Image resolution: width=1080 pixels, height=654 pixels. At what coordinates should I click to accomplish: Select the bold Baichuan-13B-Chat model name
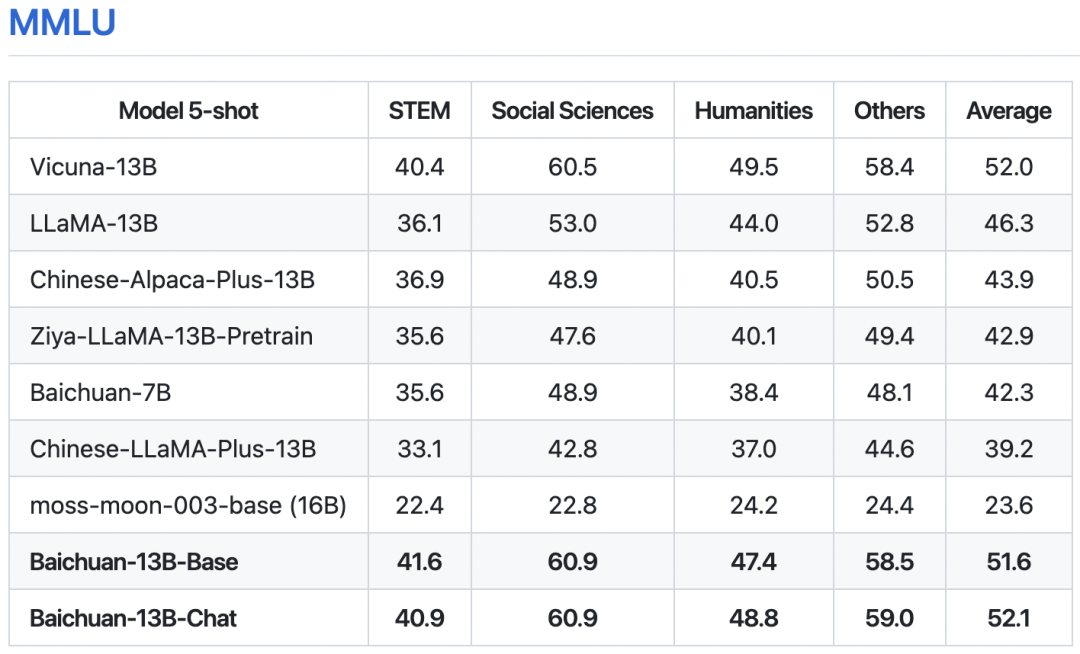tap(133, 619)
